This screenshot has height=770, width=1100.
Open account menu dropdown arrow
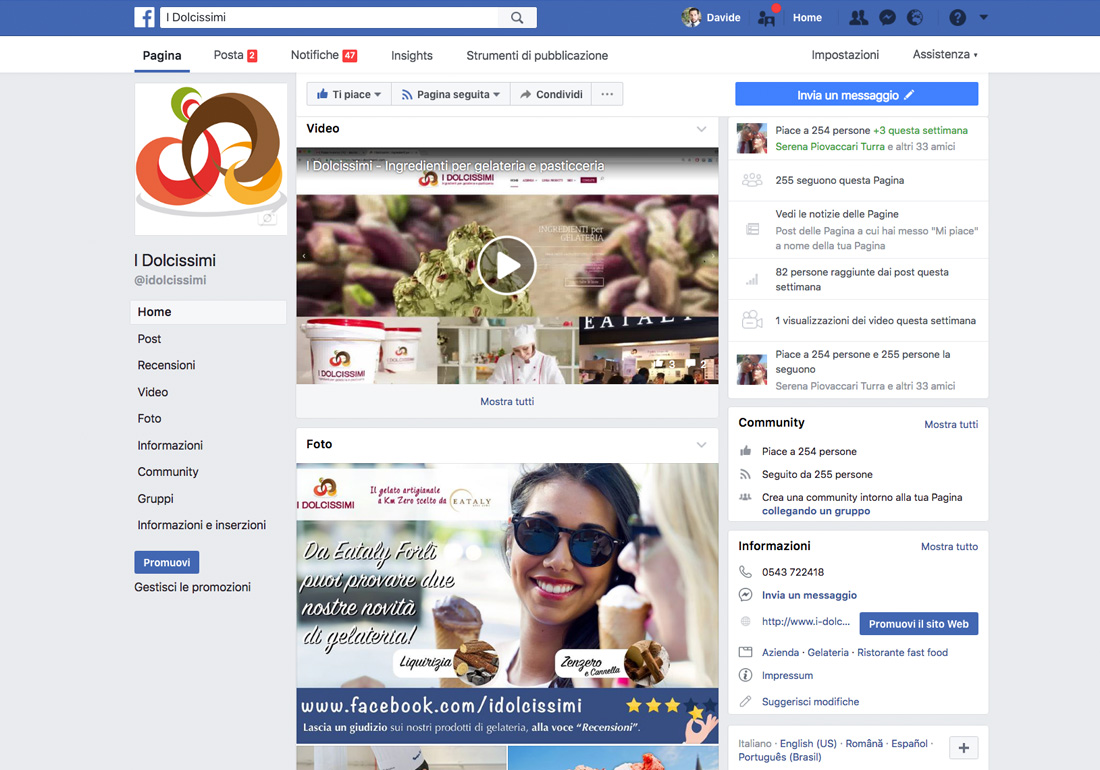[x=984, y=18]
